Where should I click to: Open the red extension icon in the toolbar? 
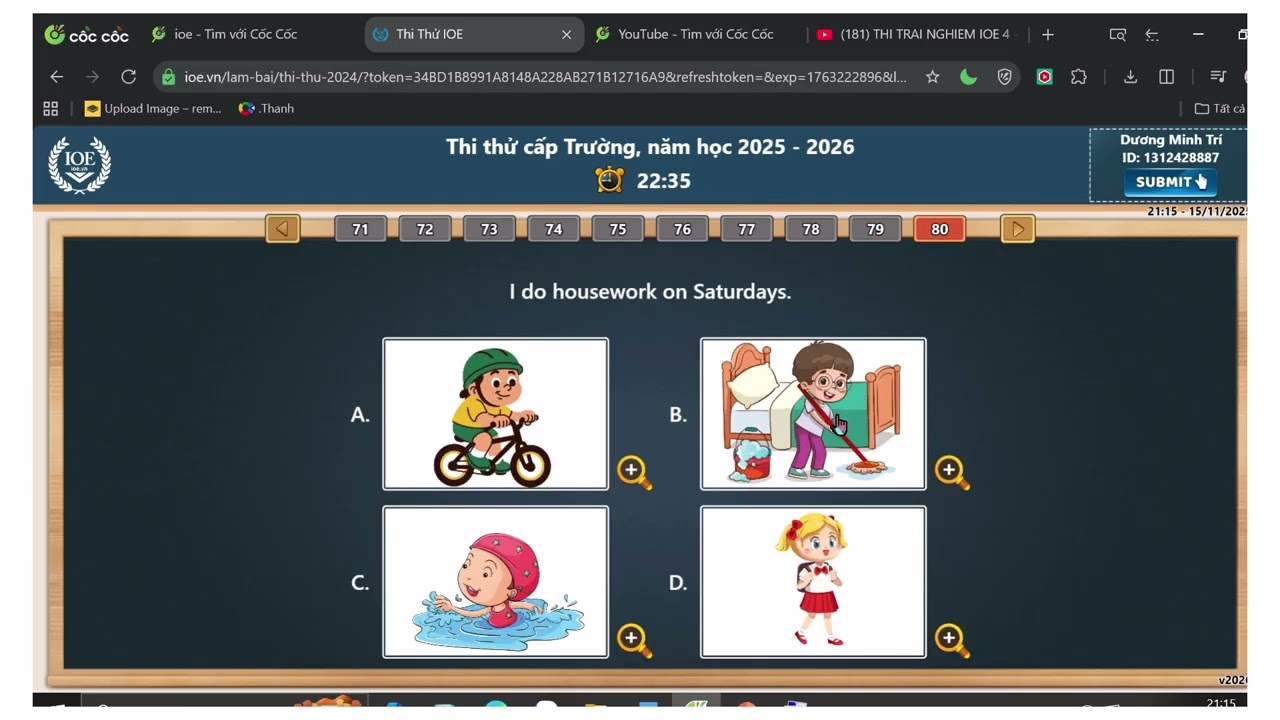pos(1044,77)
